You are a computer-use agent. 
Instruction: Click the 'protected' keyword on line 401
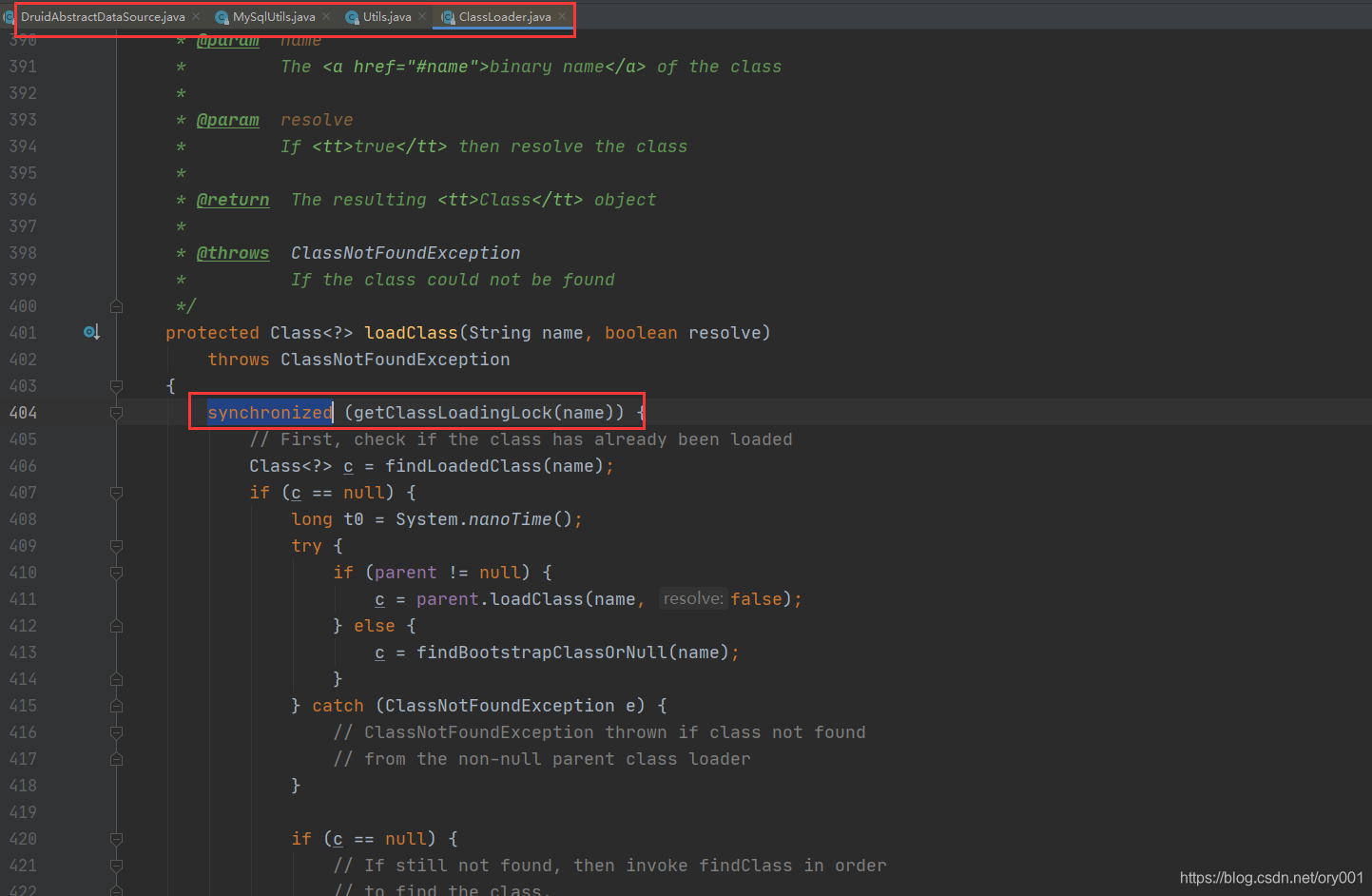212,333
